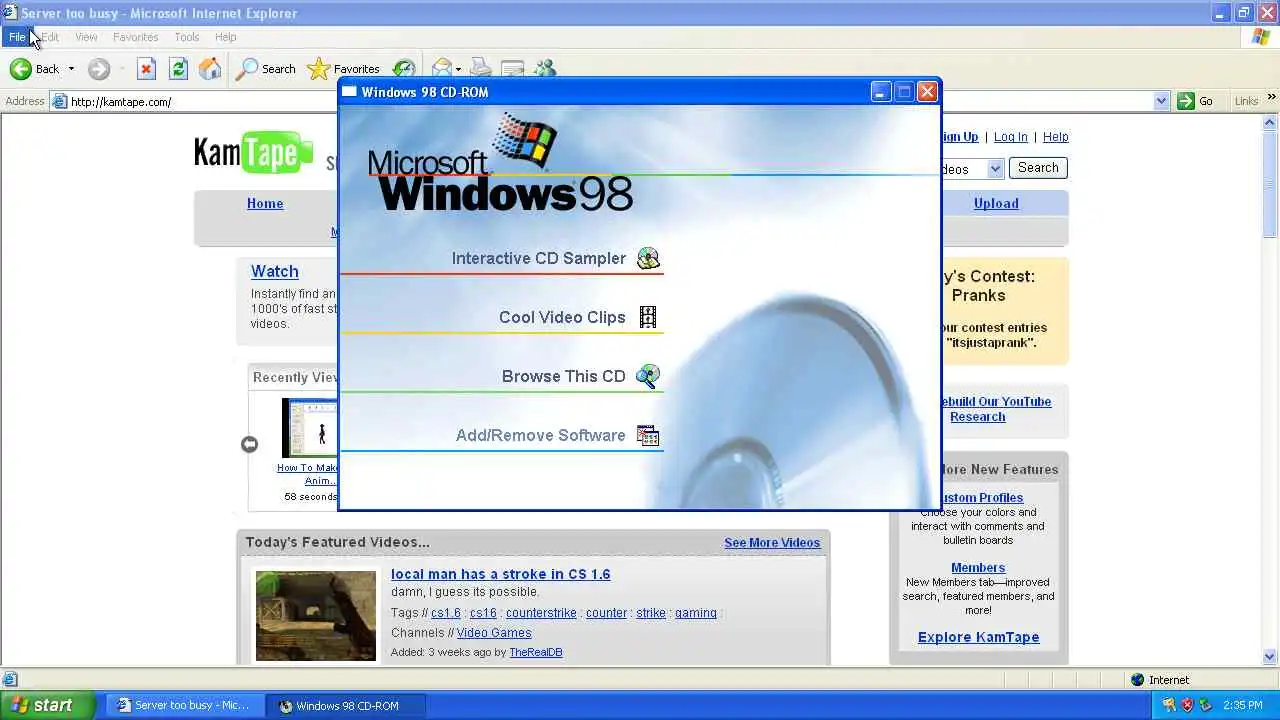
Task: Click the Watch heading link
Action: (274, 271)
